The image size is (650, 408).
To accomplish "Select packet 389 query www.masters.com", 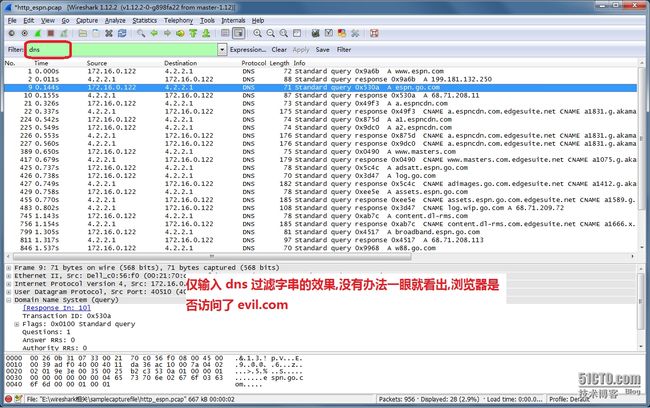I will [320, 152].
